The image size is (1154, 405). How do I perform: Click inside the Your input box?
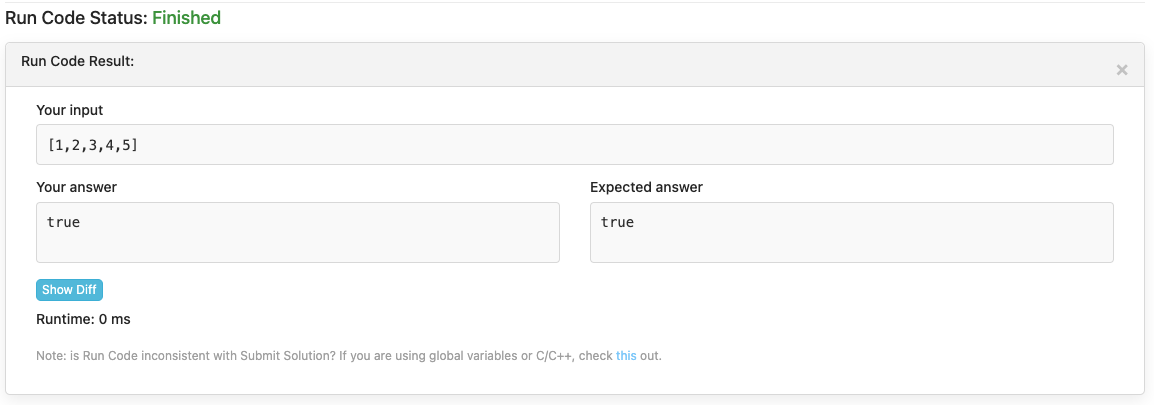coord(575,144)
